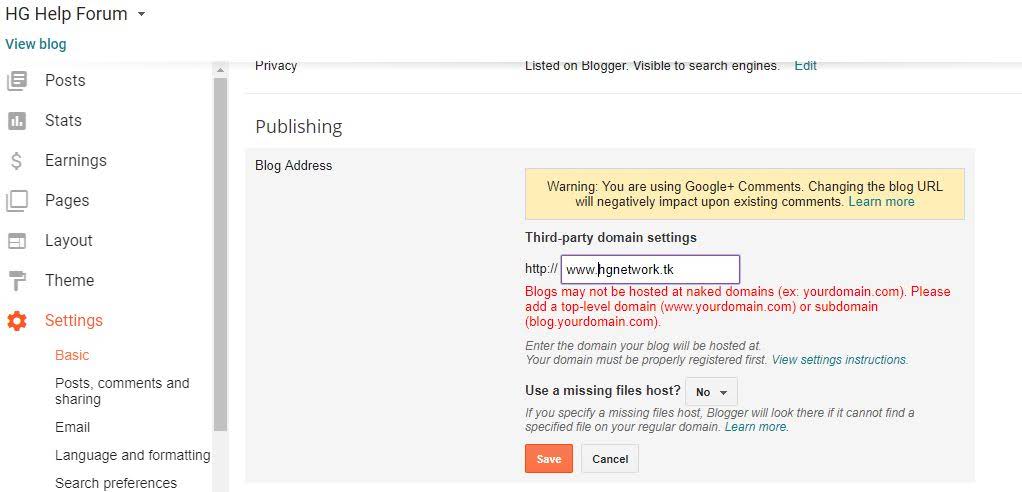Open the Email settings sub-item

[x=72, y=427]
